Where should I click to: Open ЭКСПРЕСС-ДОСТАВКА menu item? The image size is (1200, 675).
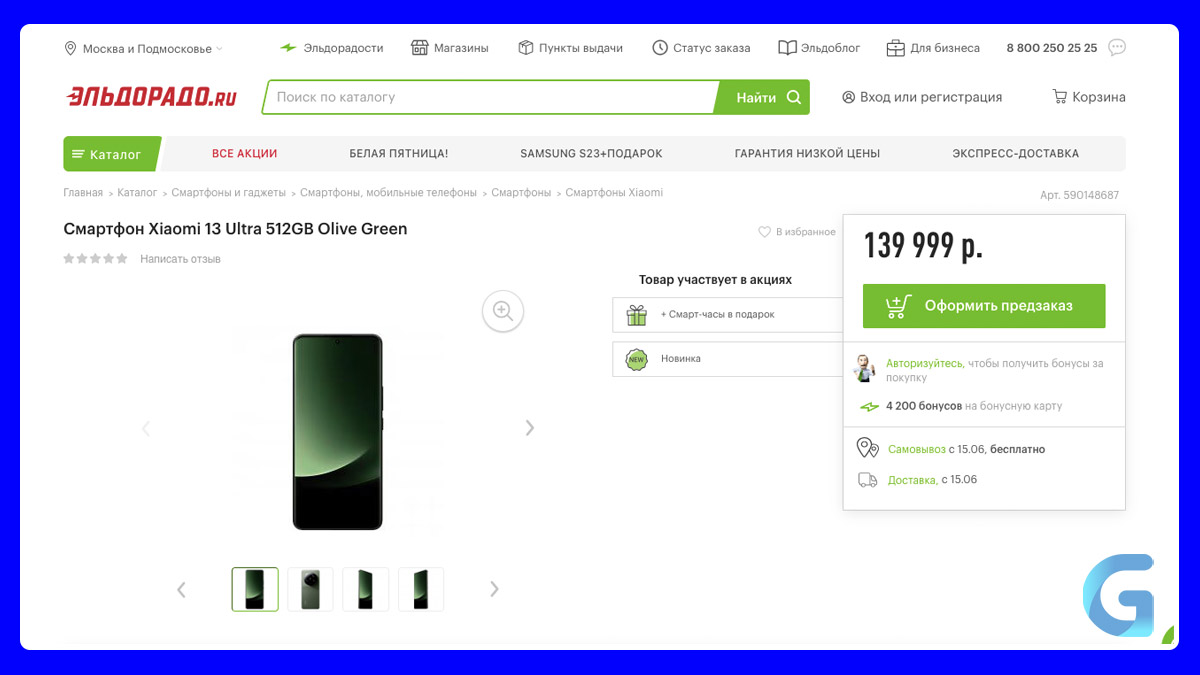coord(1015,154)
